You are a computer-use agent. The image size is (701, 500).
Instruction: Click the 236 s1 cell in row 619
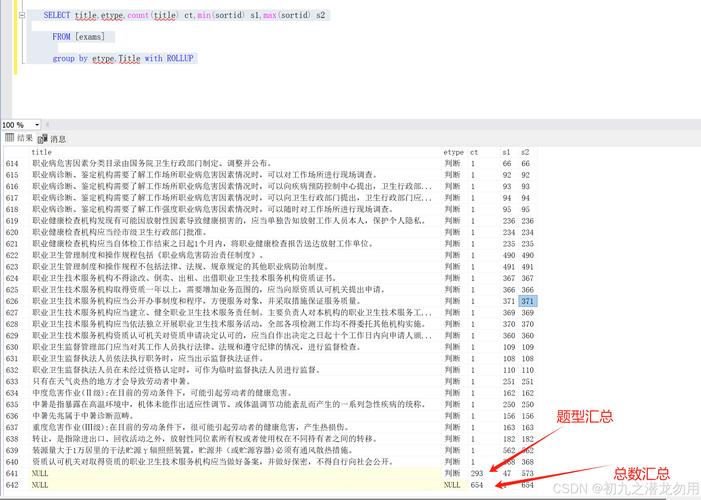(509, 221)
